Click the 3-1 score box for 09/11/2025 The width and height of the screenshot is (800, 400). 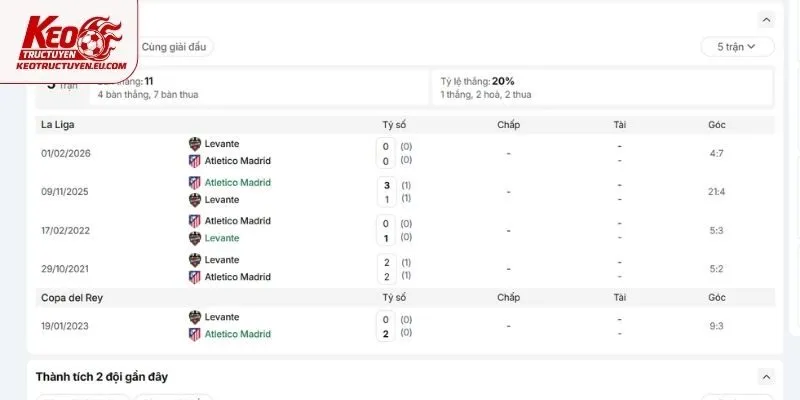click(x=386, y=192)
